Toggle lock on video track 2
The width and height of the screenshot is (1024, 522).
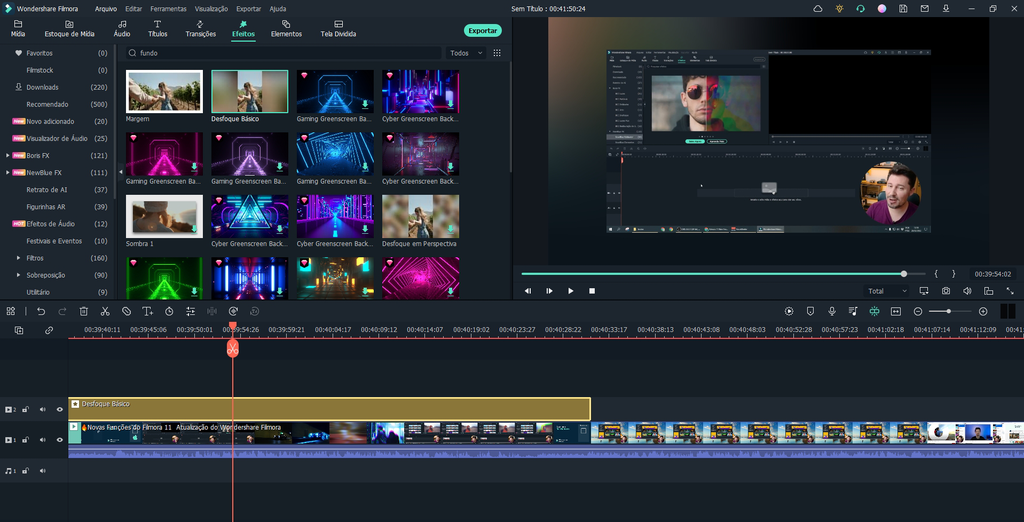(25, 410)
